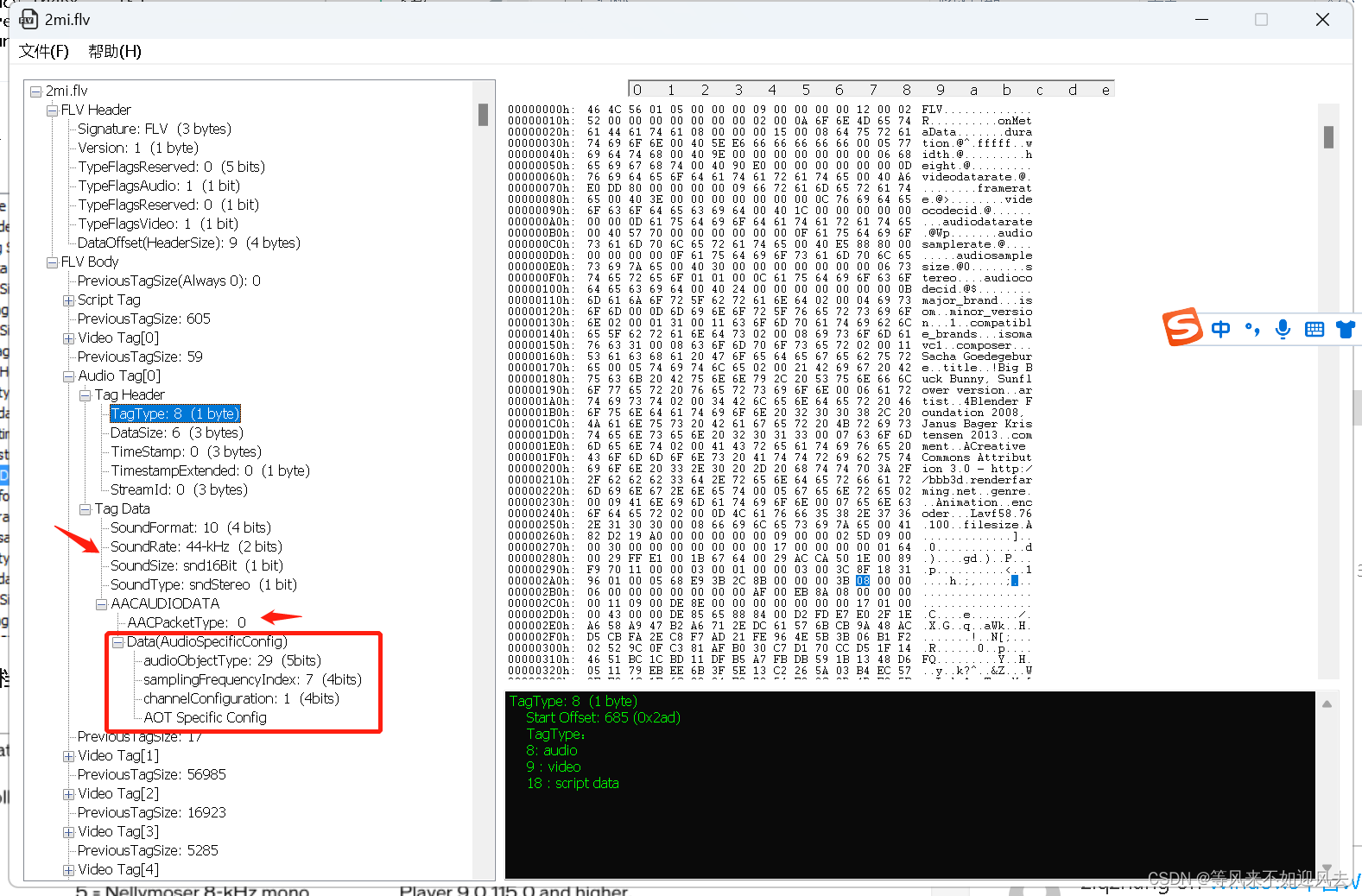Select PreviousTagSize: 5285 row
1362x896 pixels.
point(148,850)
